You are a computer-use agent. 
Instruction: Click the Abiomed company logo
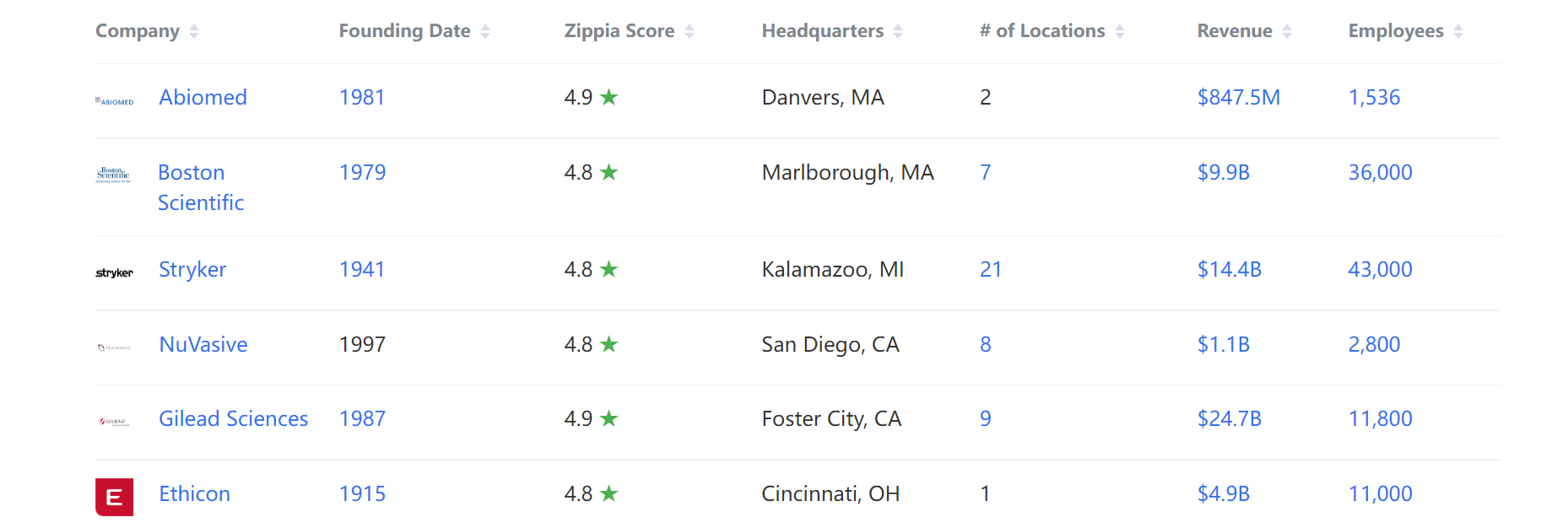(x=114, y=101)
